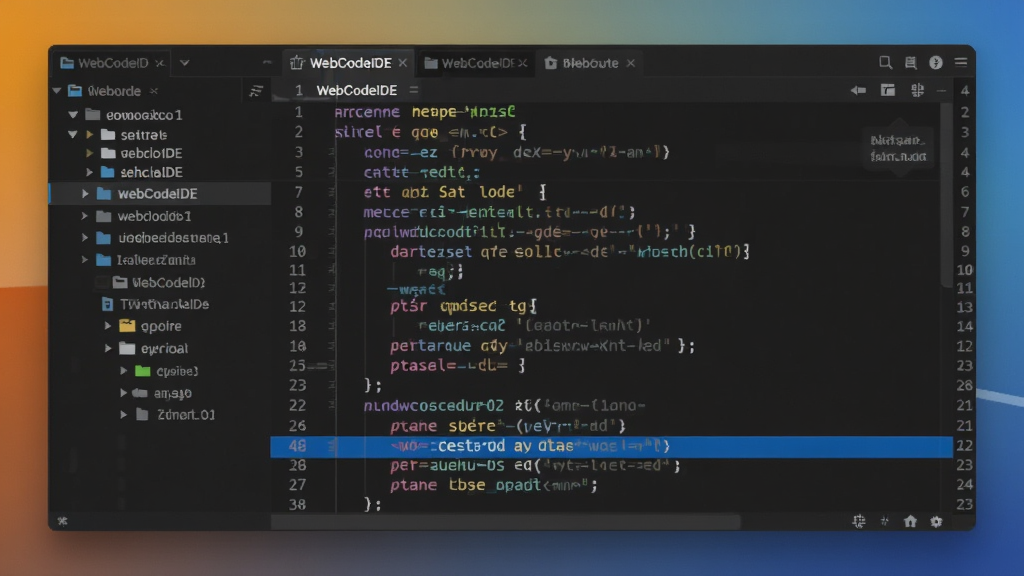Expand the oebcloIDE folder
Viewport: 1024px width, 576px height.
pos(90,153)
